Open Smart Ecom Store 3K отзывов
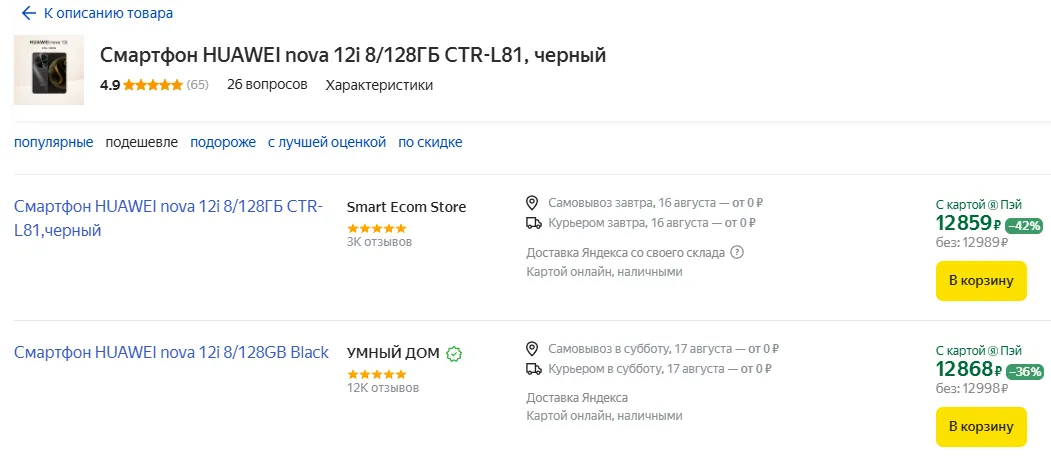Viewport: 1051px width, 459px height. point(379,242)
